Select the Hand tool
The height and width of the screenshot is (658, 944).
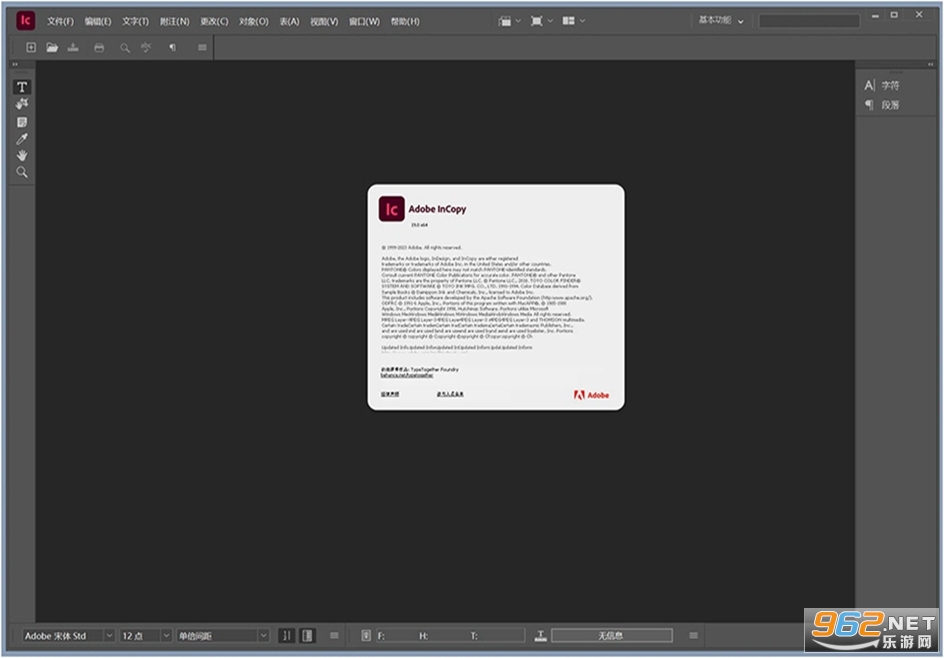coord(22,155)
